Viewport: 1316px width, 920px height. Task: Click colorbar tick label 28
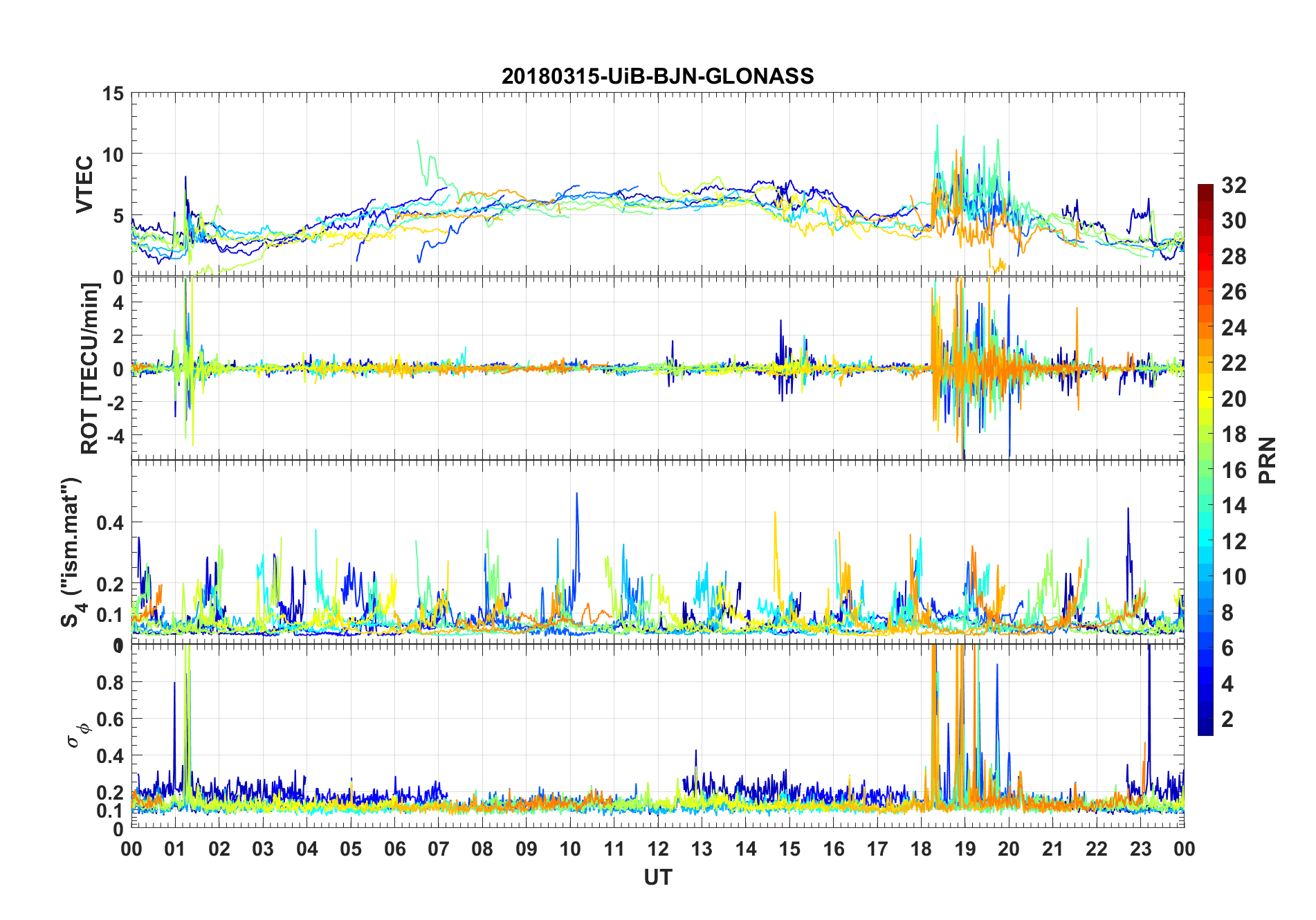(1234, 256)
